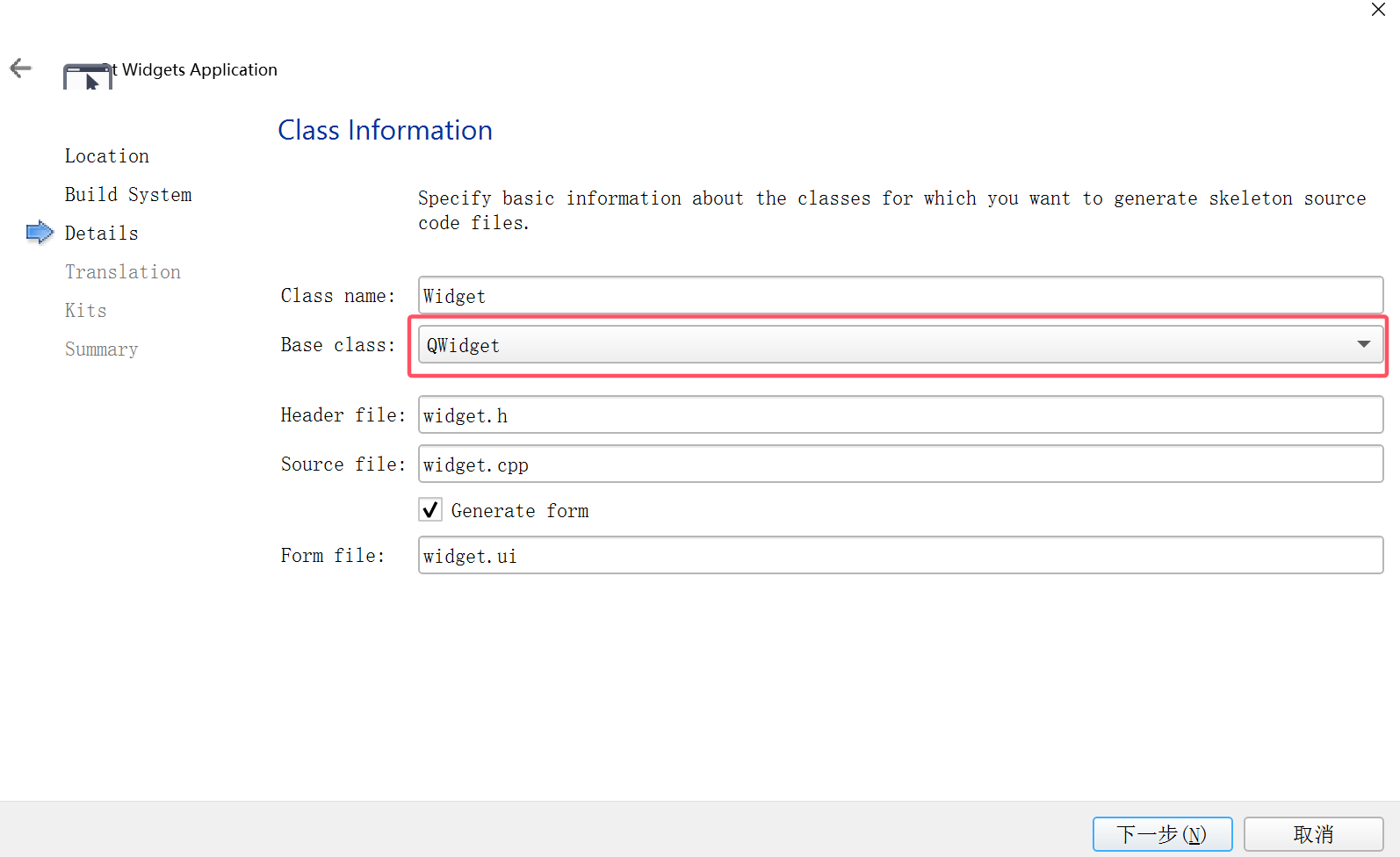This screenshot has height=857, width=1400.
Task: Click the 下一步(N) next button
Action: [1162, 834]
